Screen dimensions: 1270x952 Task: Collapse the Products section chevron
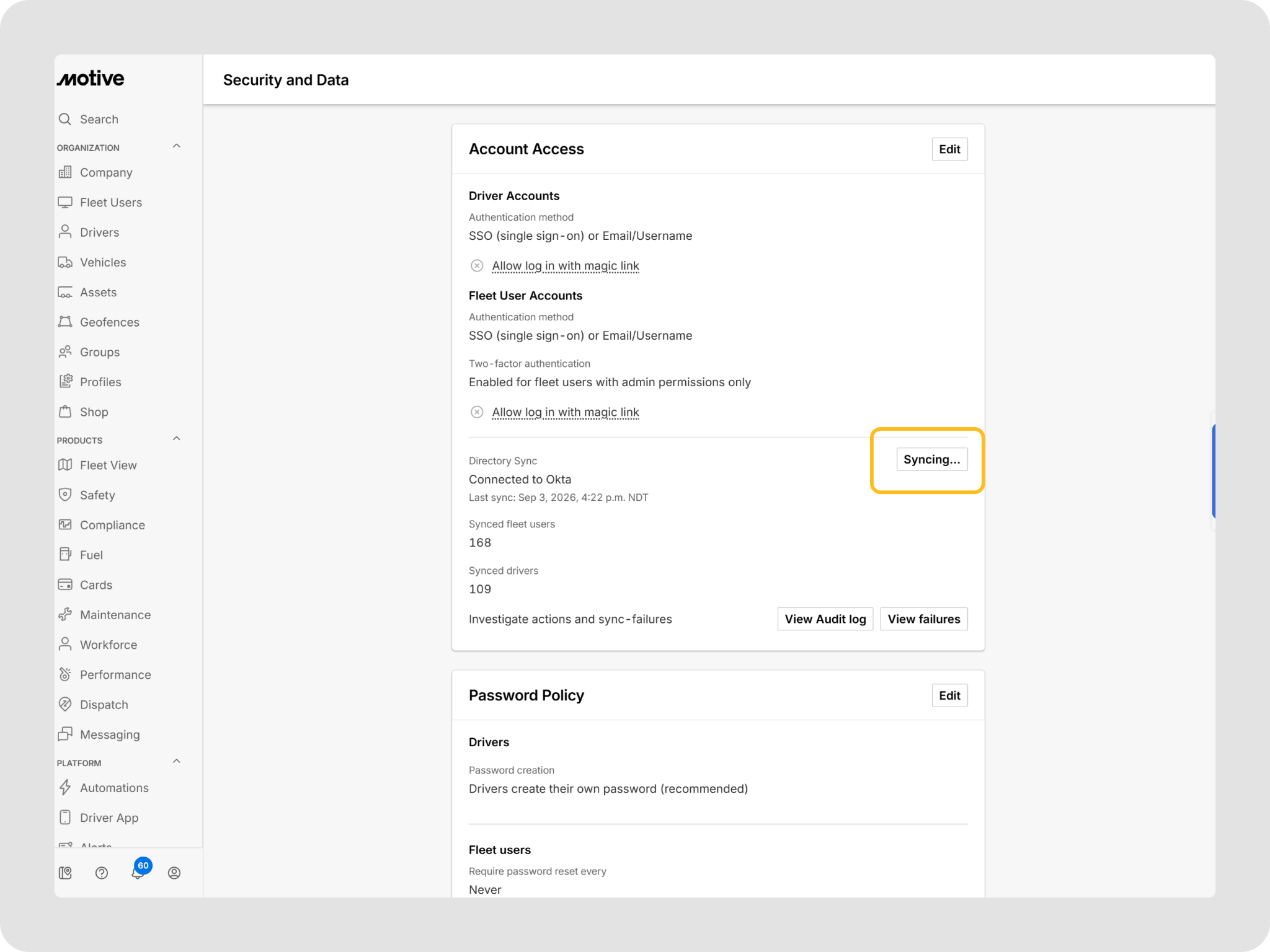(x=177, y=439)
